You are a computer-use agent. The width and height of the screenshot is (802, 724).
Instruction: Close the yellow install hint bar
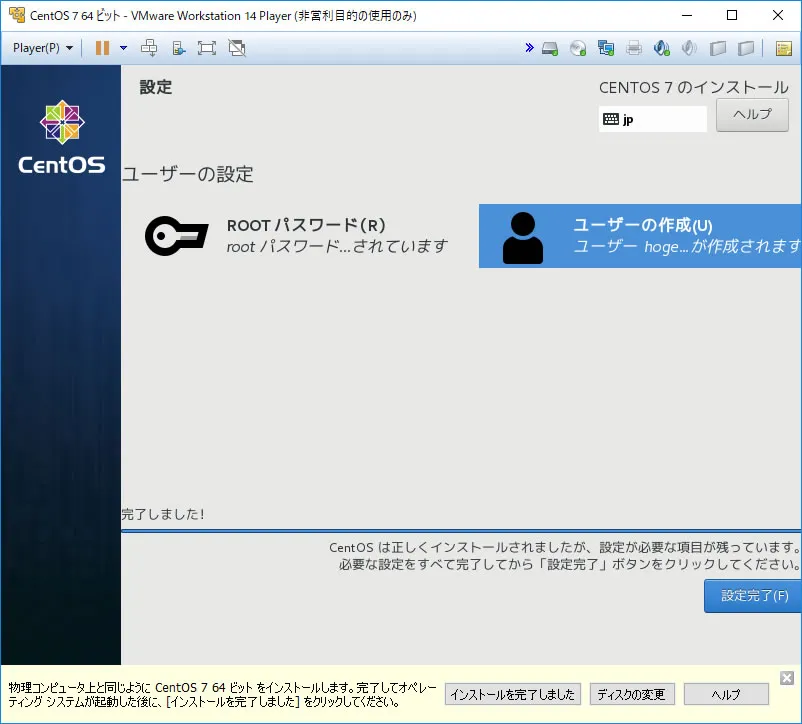[x=787, y=678]
